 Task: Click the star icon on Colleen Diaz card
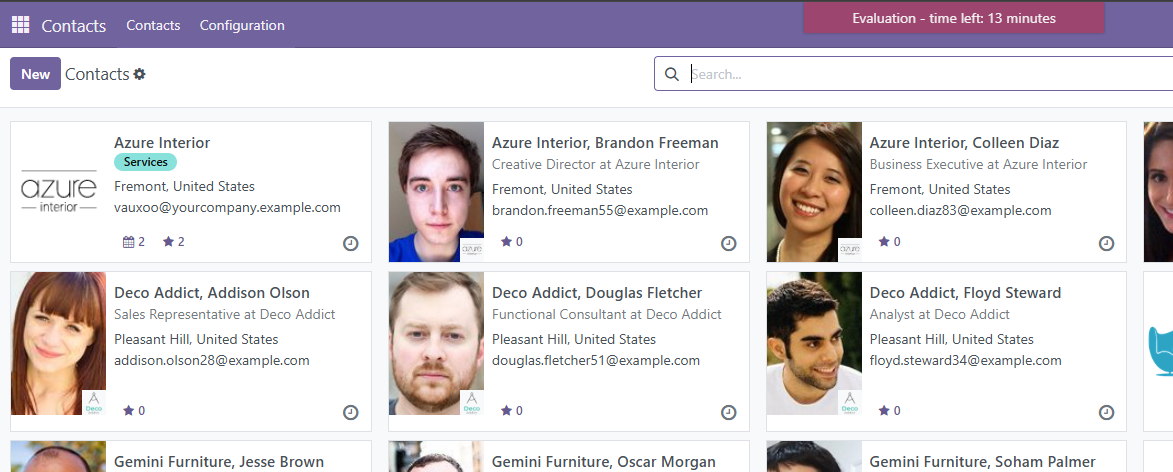[884, 242]
